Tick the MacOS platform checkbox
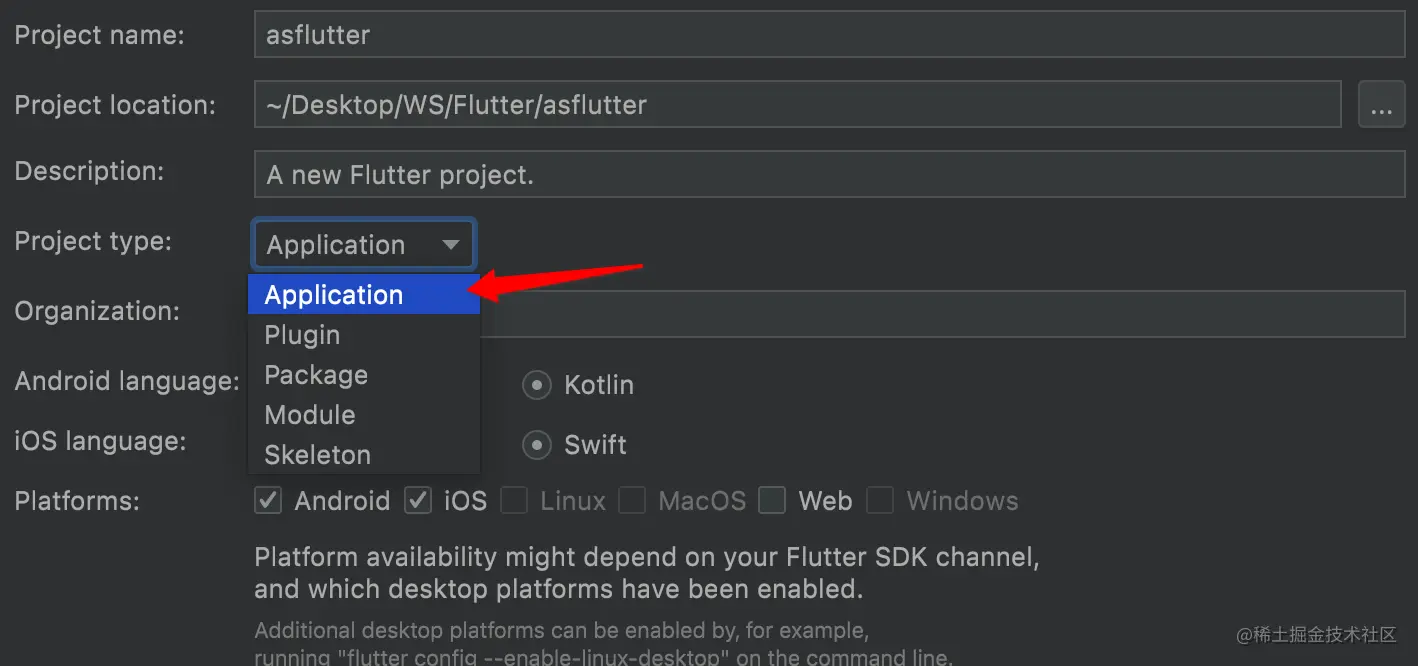This screenshot has width=1418, height=666. pyautogui.click(x=632, y=501)
